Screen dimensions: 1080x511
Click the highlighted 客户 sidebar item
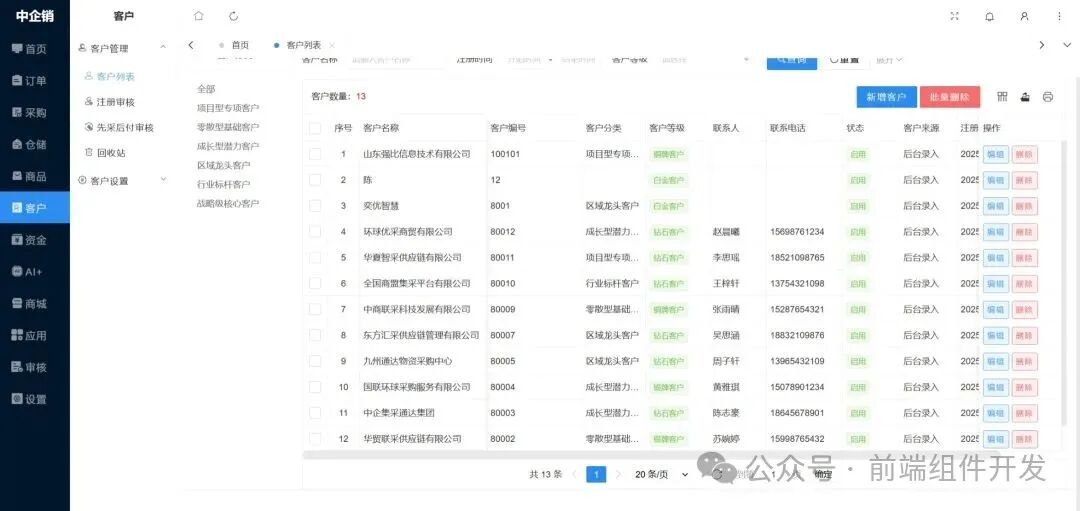coord(34,208)
